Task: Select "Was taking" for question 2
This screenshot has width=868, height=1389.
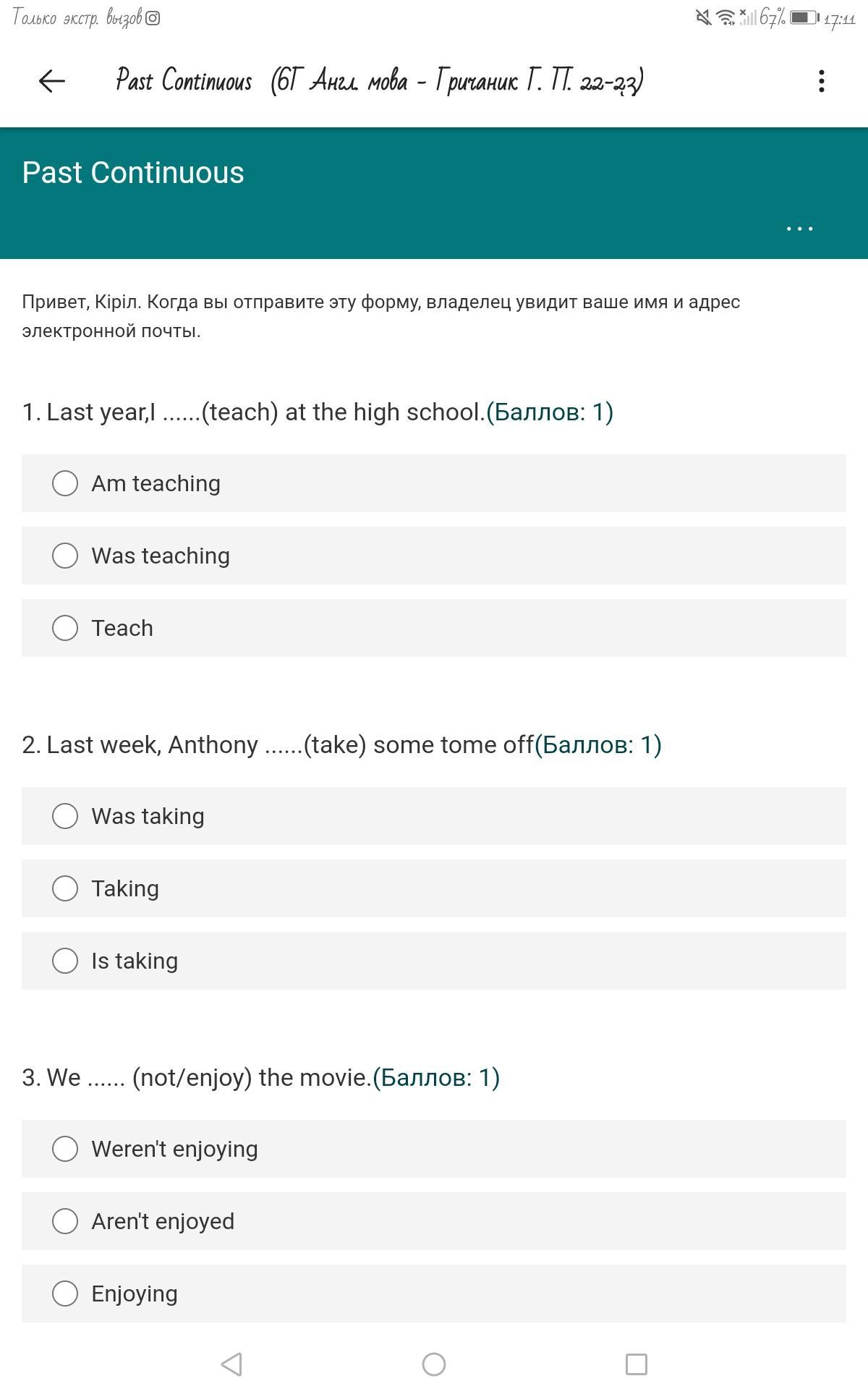Action: tap(65, 816)
